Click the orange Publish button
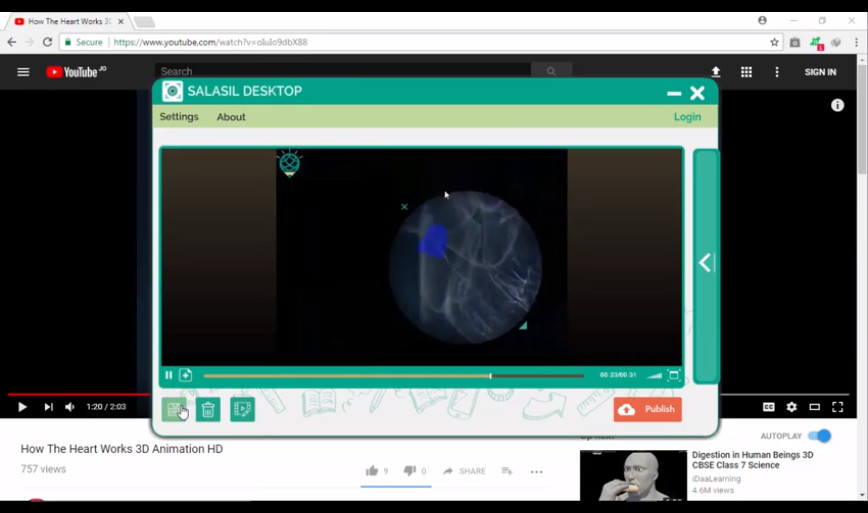The image size is (868, 513). pyautogui.click(x=648, y=410)
